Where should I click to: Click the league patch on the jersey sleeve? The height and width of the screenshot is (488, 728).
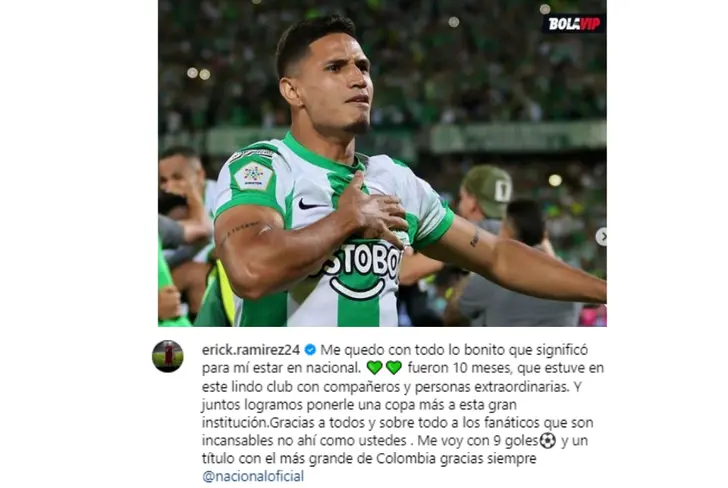254,176
